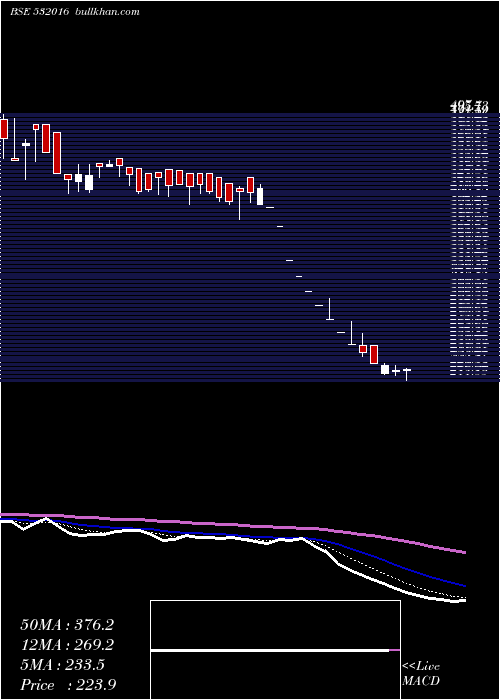
Task: Select the "12MA : 269.2" readout
Action: [x=67, y=645]
